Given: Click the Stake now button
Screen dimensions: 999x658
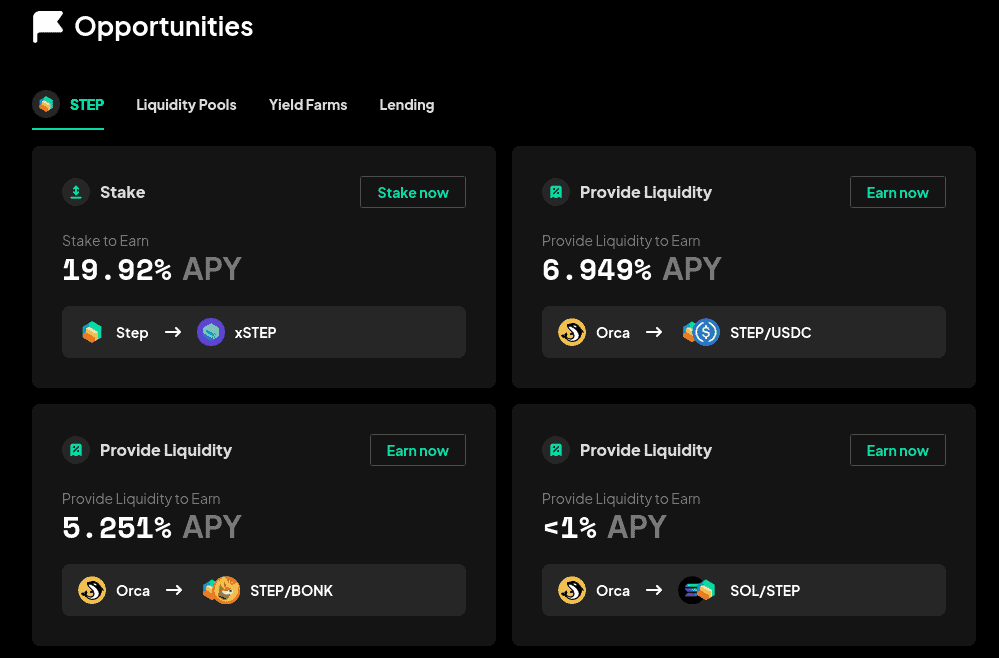Looking at the screenshot, I should (413, 192).
